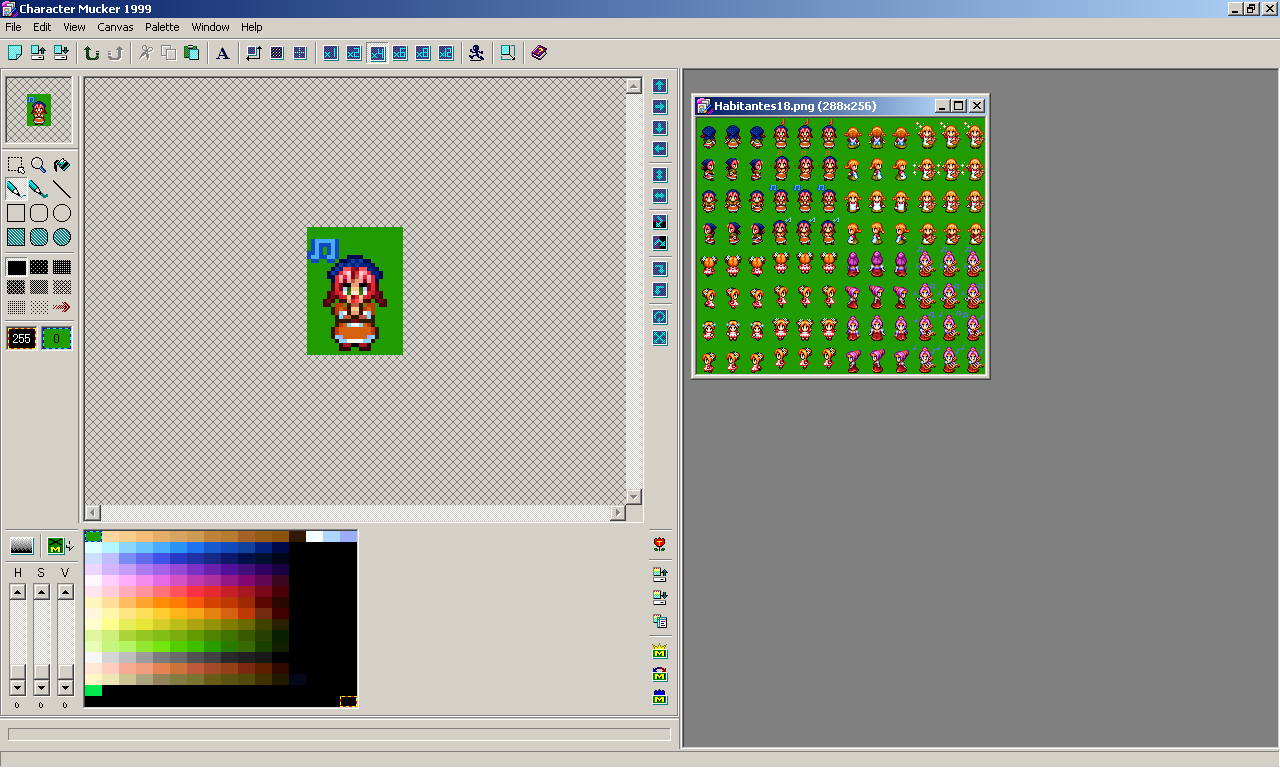Open the Palette menu
Viewport: 1280px width, 768px height.
161,27
